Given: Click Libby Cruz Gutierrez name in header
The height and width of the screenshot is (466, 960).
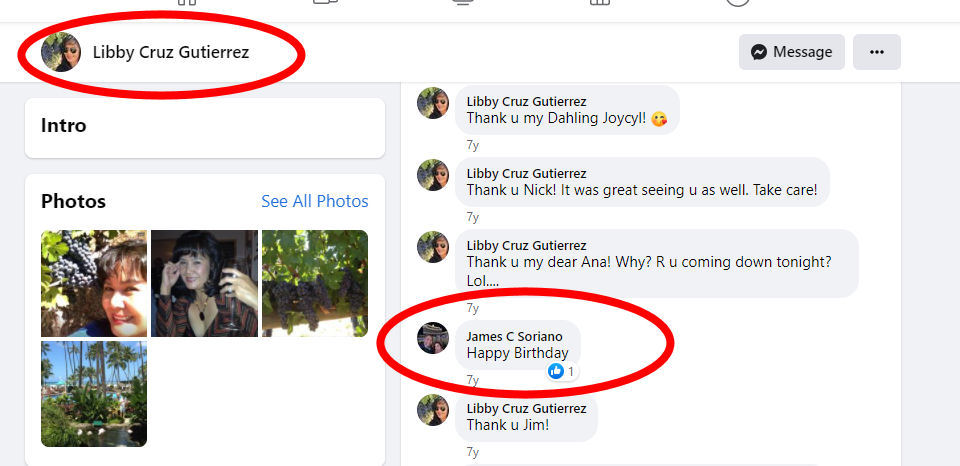Looking at the screenshot, I should [x=171, y=52].
